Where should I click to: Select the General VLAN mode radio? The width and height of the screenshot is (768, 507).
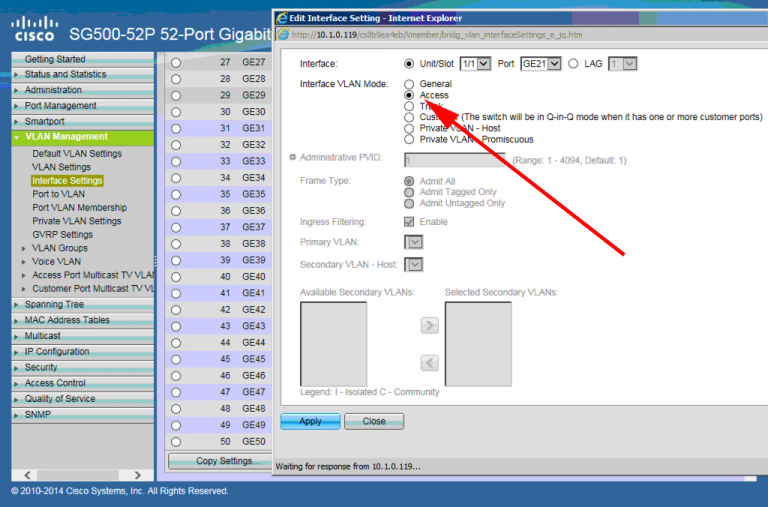click(x=409, y=84)
